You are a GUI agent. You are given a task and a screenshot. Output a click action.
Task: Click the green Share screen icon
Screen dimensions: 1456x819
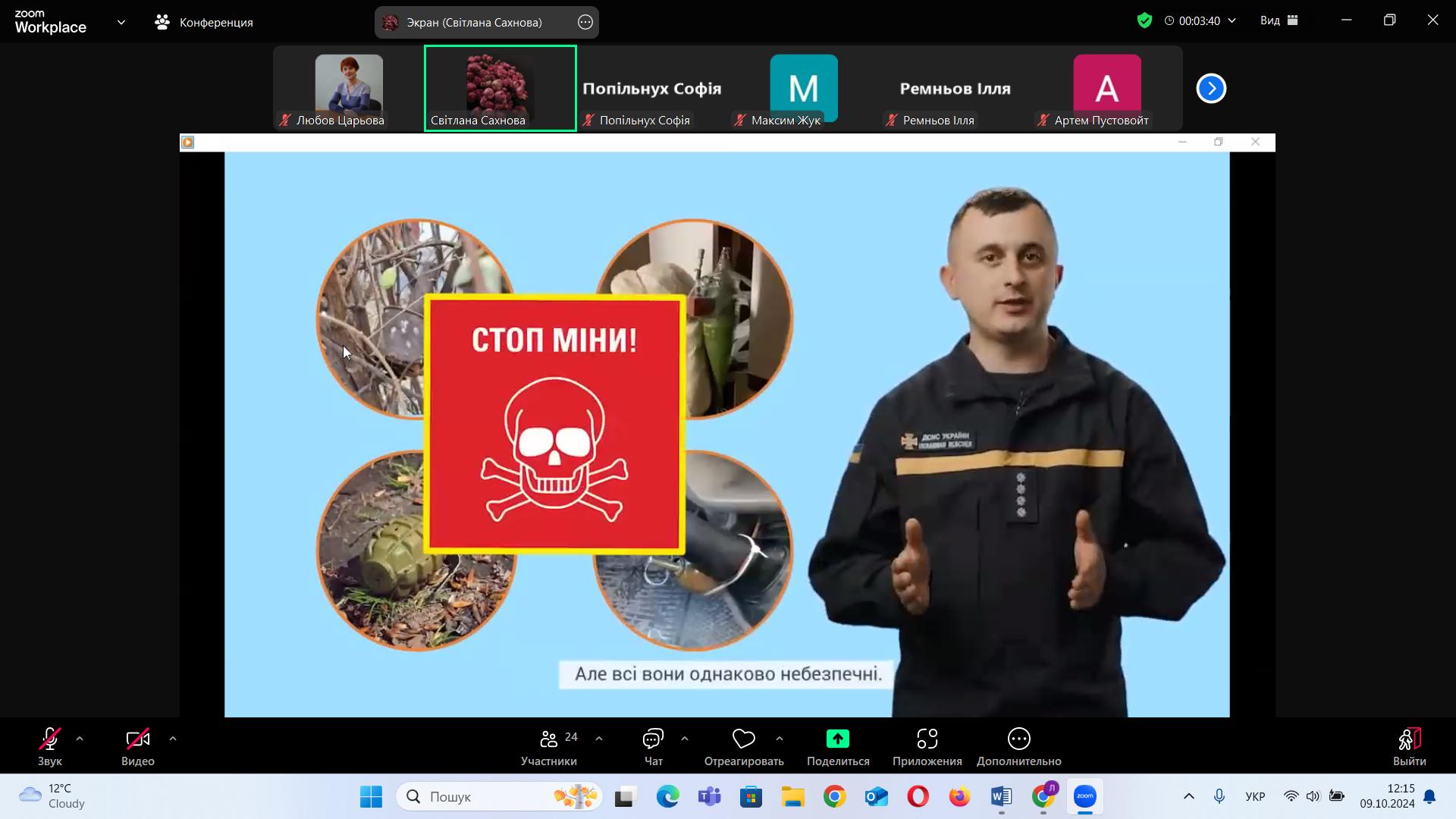[837, 739]
